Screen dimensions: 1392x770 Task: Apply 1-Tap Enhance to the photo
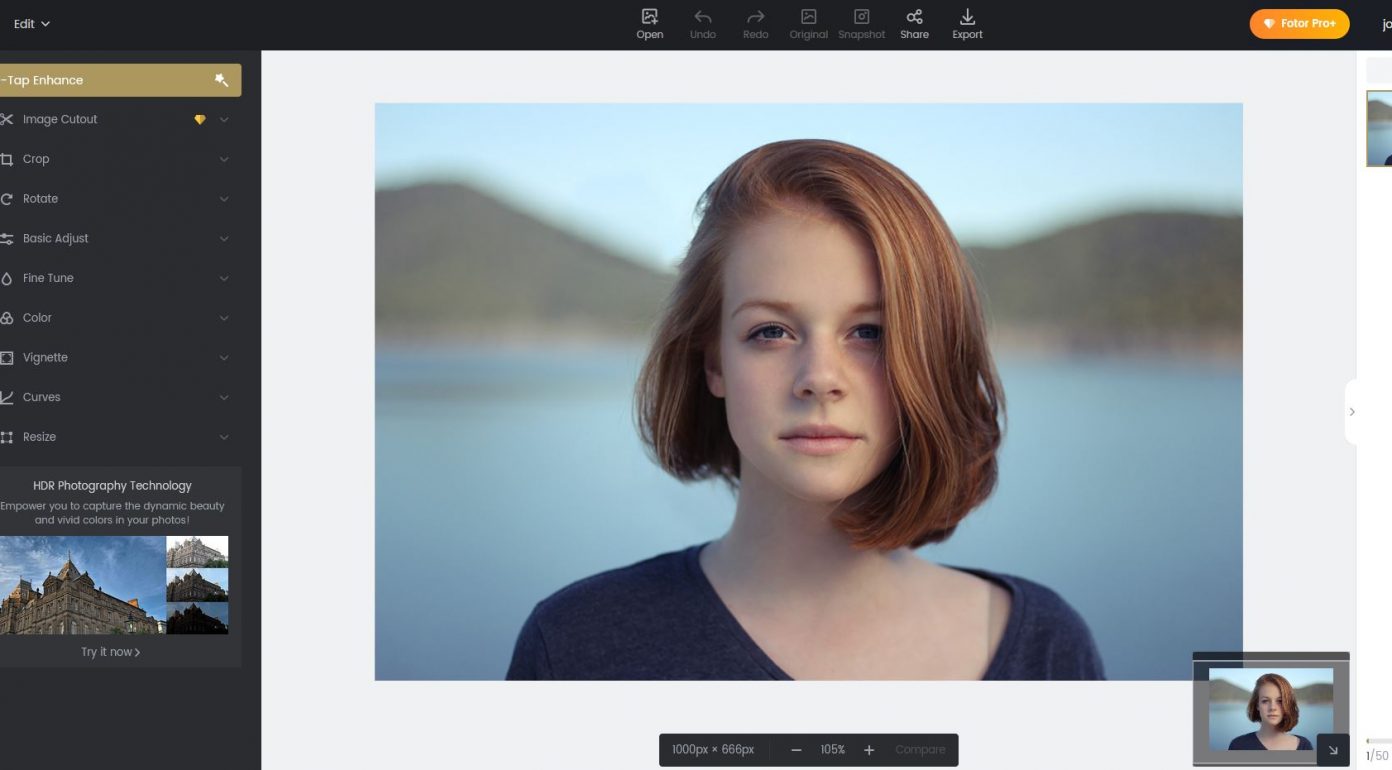coord(118,80)
